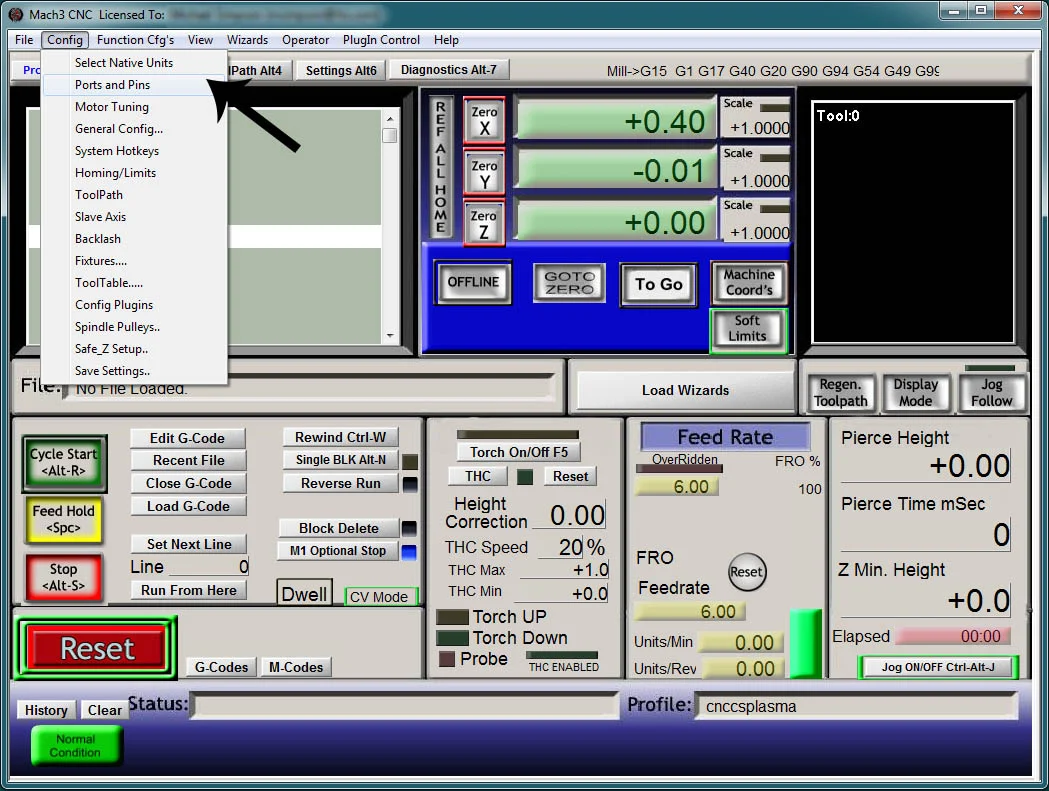The width and height of the screenshot is (1049, 791).
Task: Click the large red Reset button
Action: [97, 648]
